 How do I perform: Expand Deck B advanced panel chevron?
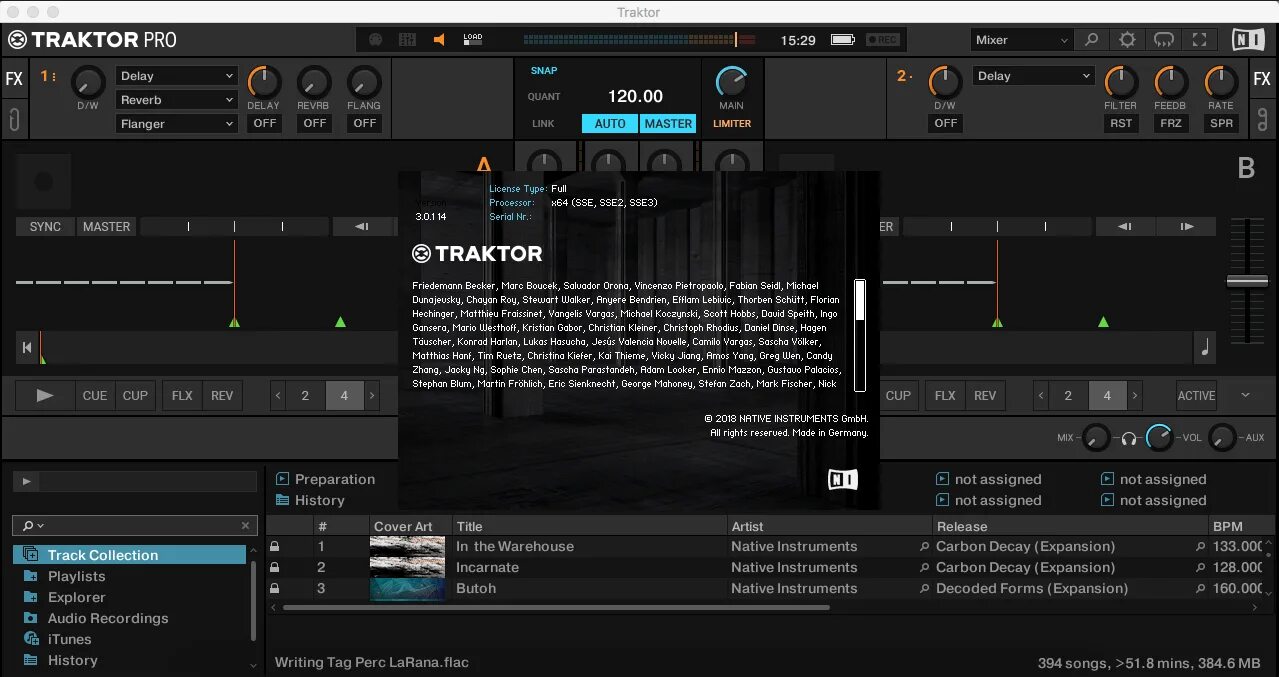tap(1245, 395)
